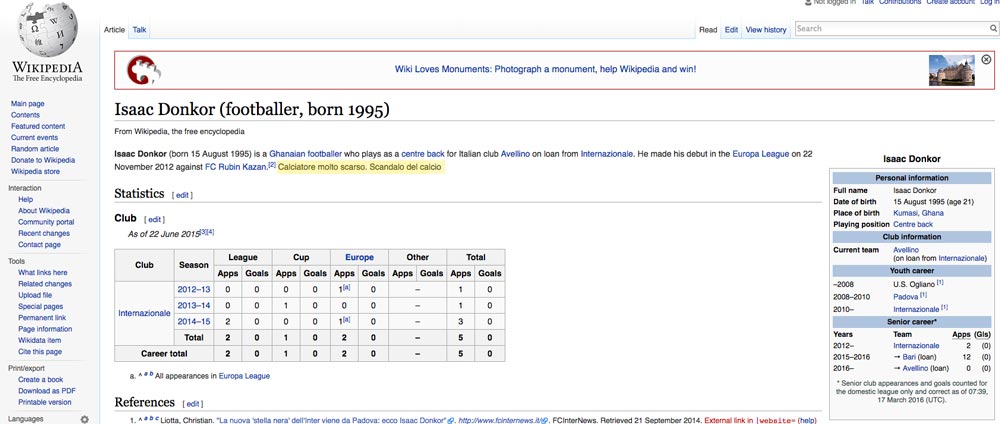Select the Article tab

(x=114, y=29)
